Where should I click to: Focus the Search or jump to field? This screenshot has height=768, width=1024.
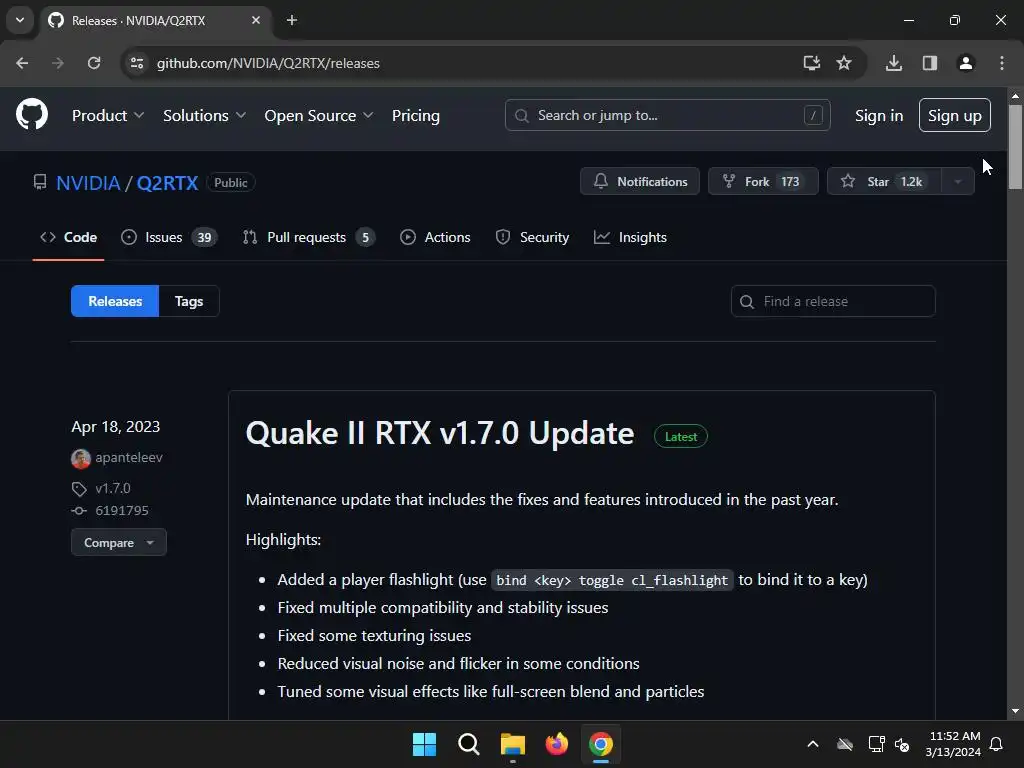pyautogui.click(x=667, y=116)
